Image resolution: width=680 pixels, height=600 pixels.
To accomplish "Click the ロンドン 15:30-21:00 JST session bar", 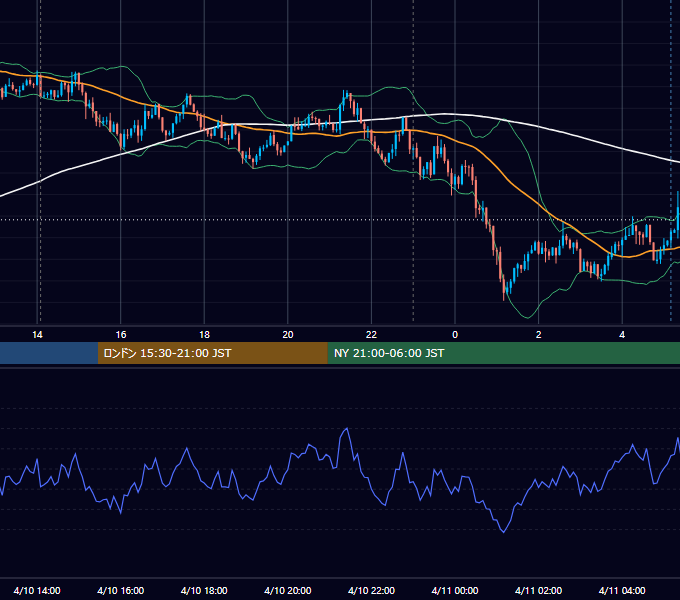I will coord(212,353).
